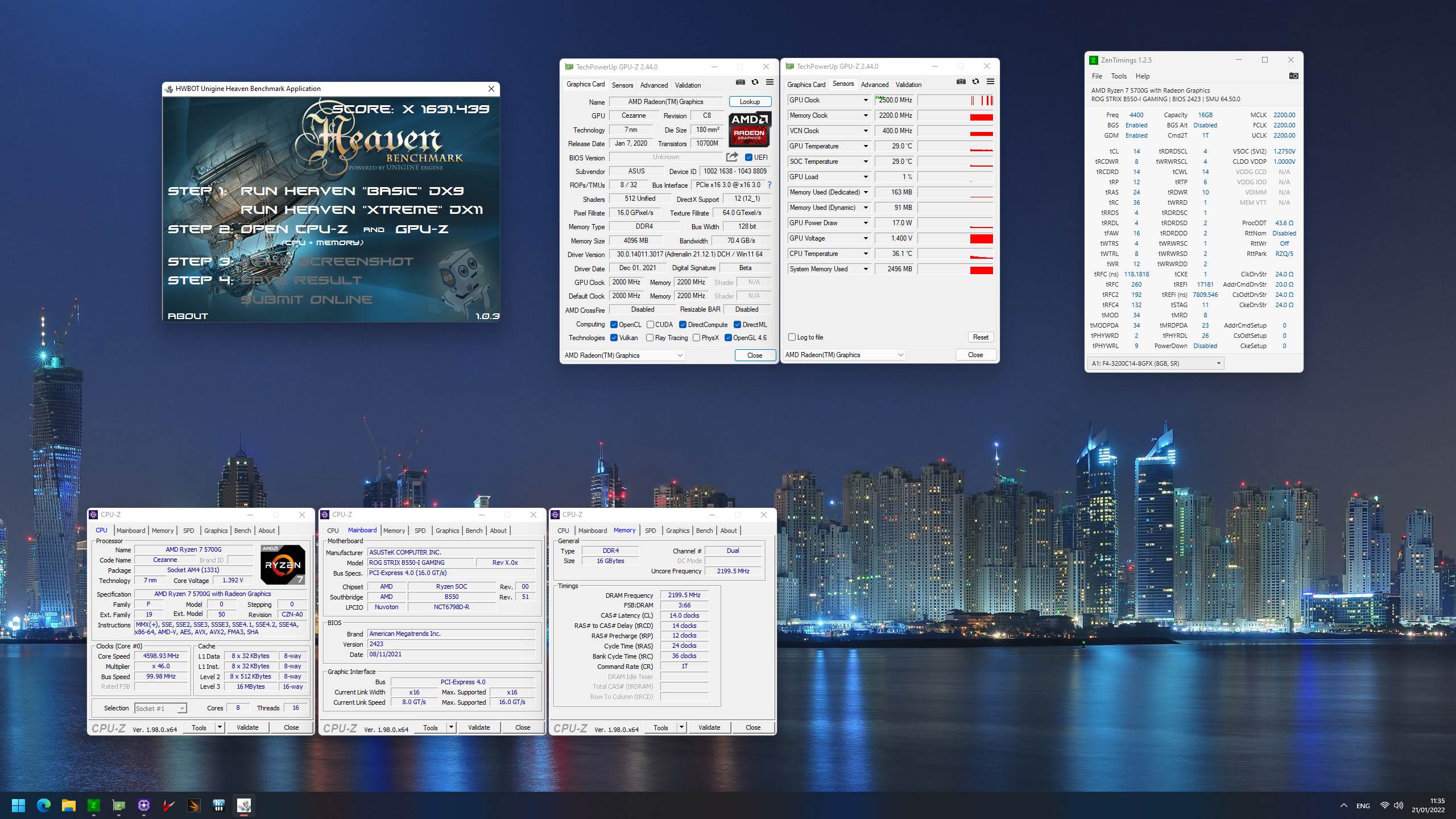Open the ZenTimings File menu
Image resolution: width=1456 pixels, height=819 pixels.
[1097, 76]
